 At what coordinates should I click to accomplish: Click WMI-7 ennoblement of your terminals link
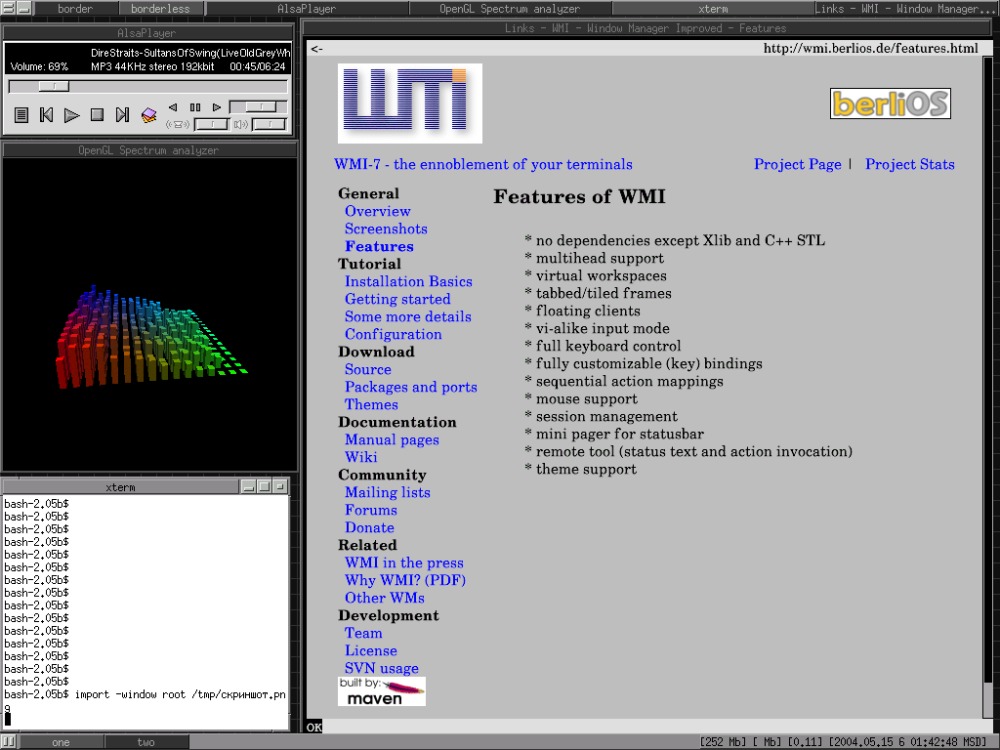point(483,165)
